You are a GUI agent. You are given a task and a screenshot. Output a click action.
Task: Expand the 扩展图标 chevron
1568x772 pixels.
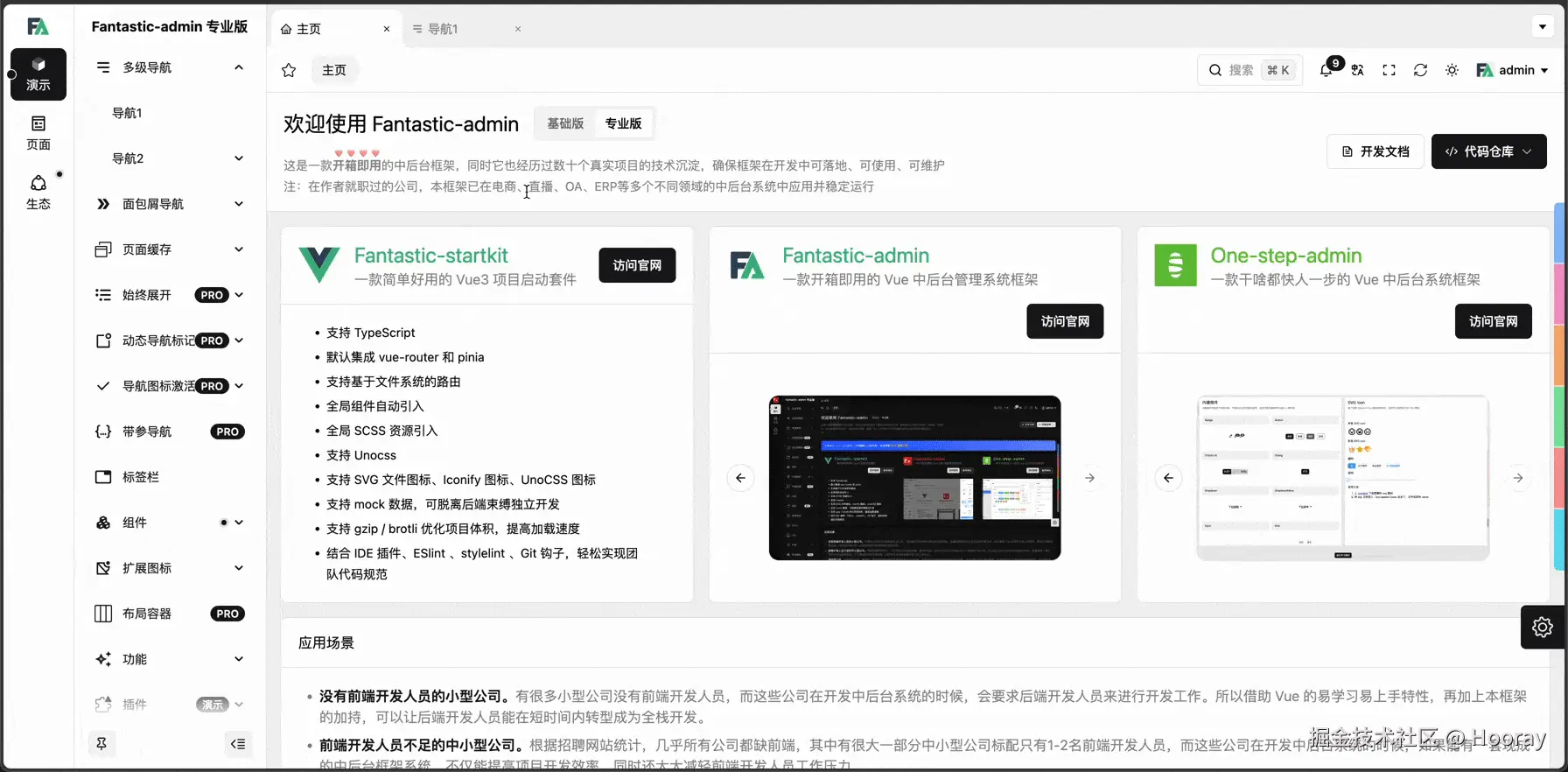[x=239, y=568]
